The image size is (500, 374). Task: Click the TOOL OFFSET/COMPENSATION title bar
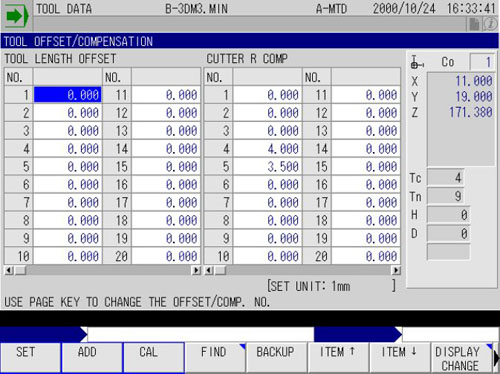(x=250, y=41)
